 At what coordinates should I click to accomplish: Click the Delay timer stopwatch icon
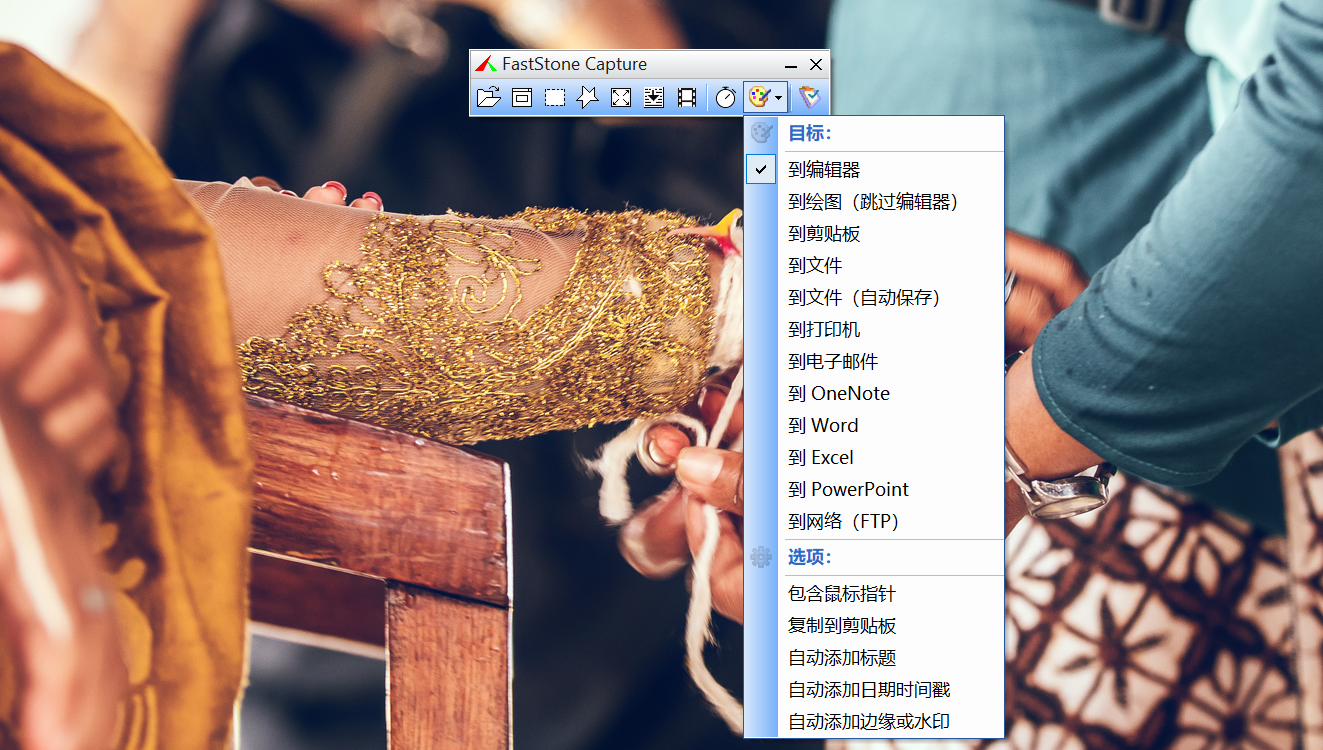[x=726, y=97]
